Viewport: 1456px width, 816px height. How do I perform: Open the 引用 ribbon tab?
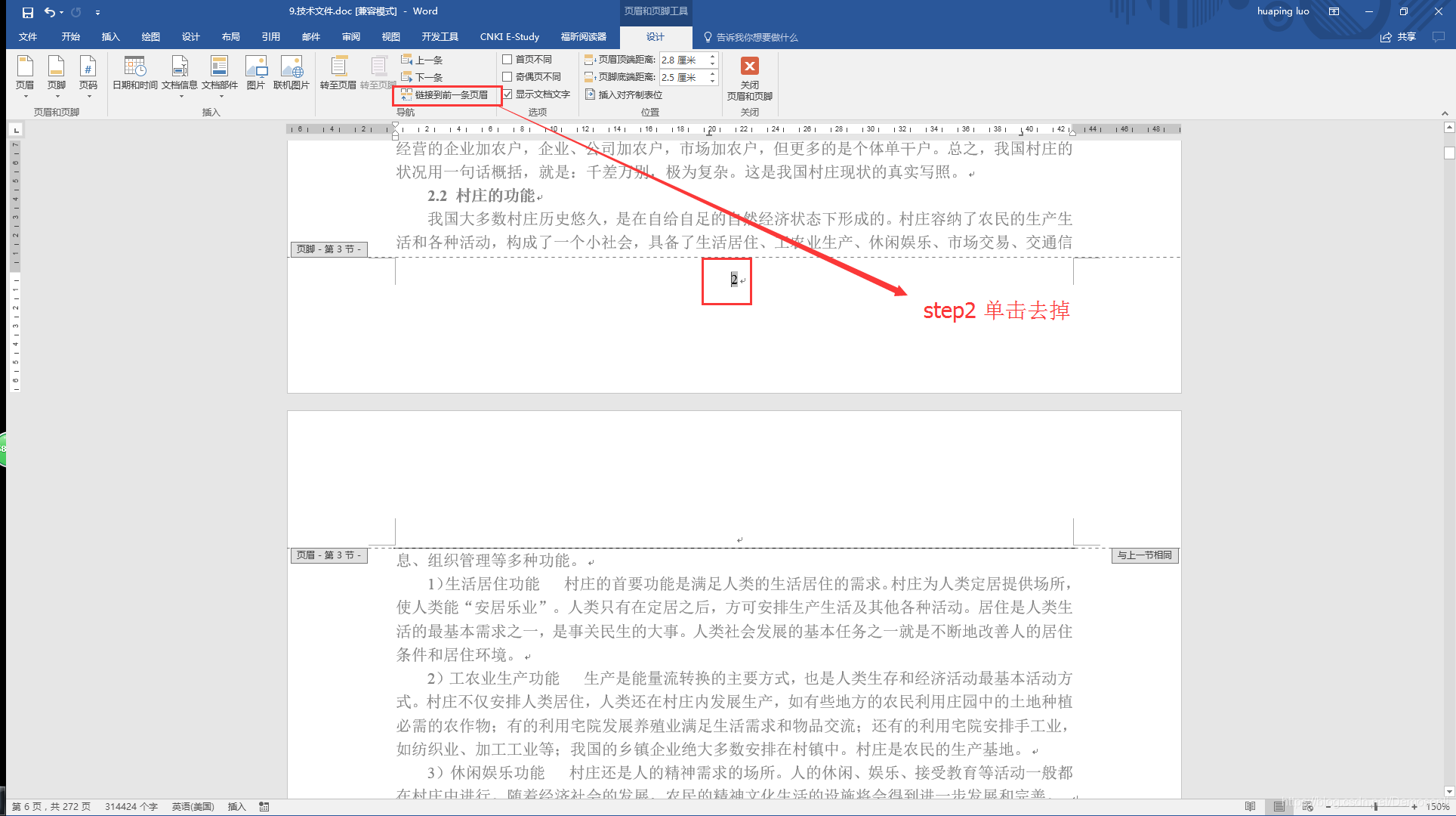pyautogui.click(x=271, y=37)
